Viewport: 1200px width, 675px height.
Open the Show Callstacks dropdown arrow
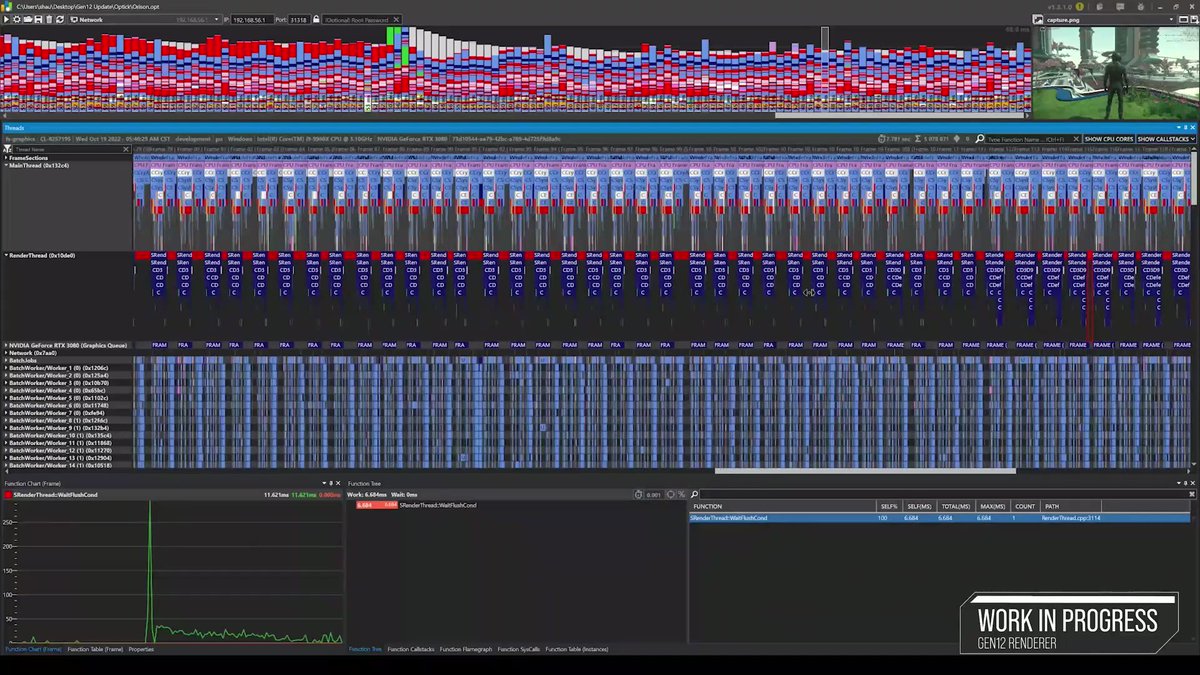1192,139
